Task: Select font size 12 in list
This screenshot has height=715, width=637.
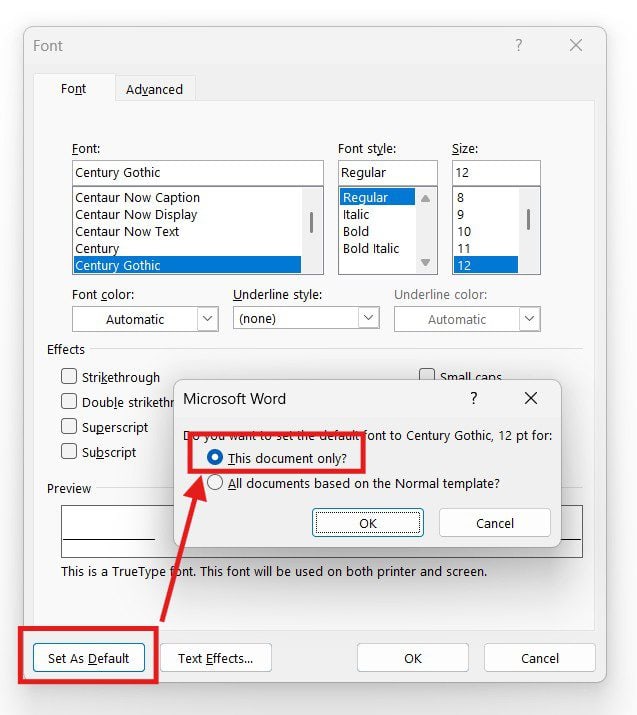Action: (x=486, y=265)
